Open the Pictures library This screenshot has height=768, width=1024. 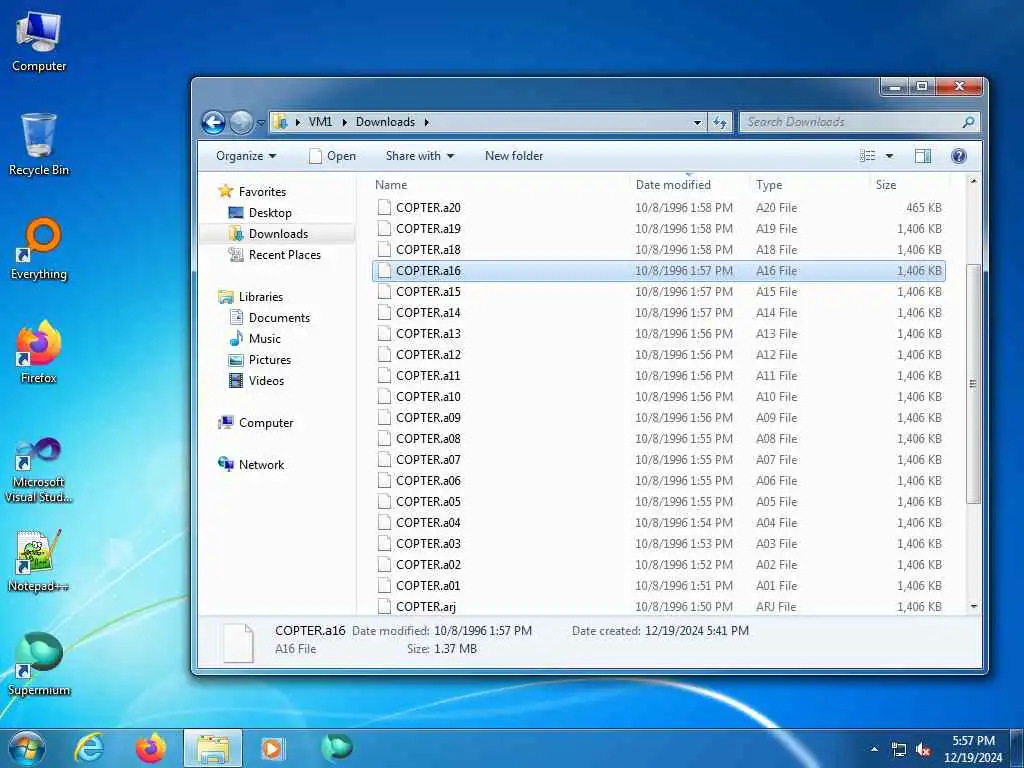[269, 360]
